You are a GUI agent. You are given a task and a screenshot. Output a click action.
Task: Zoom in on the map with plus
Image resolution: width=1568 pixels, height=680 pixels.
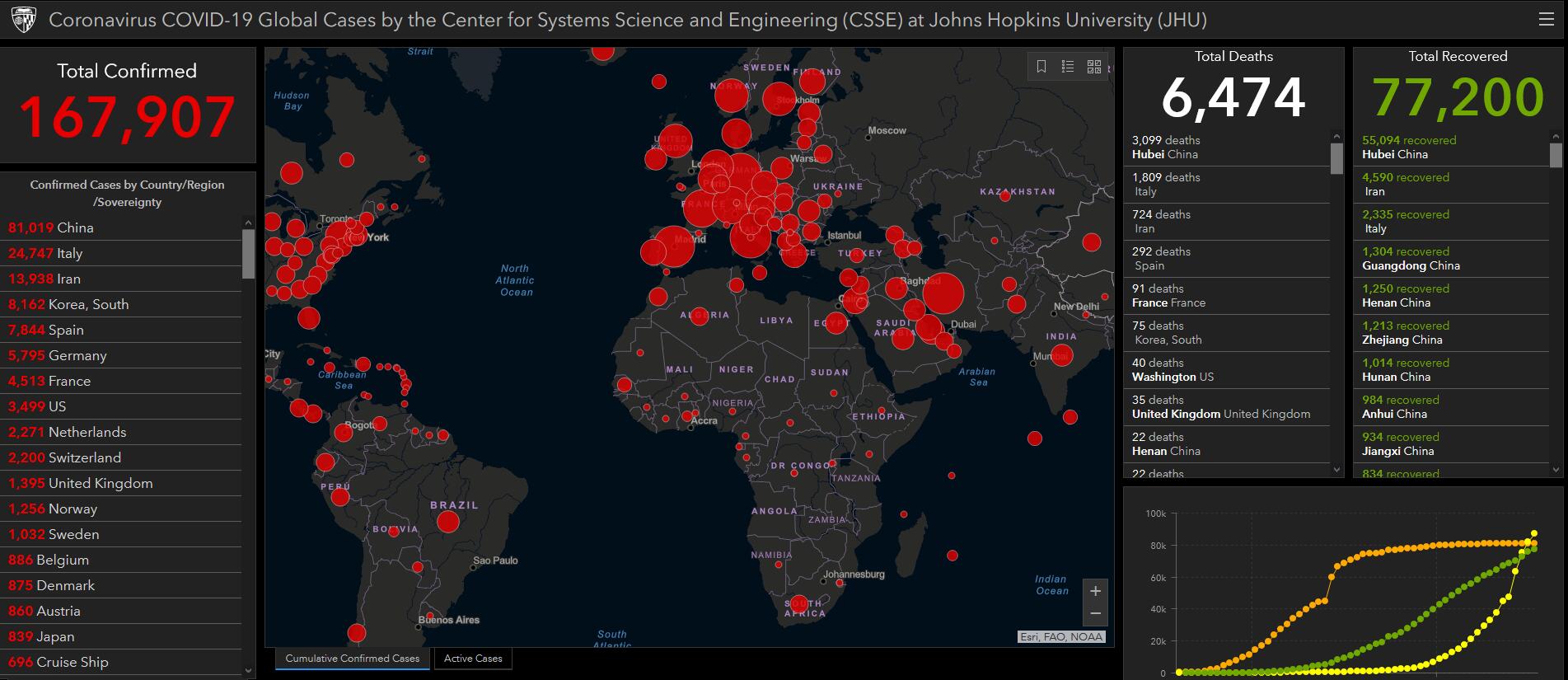(1095, 591)
